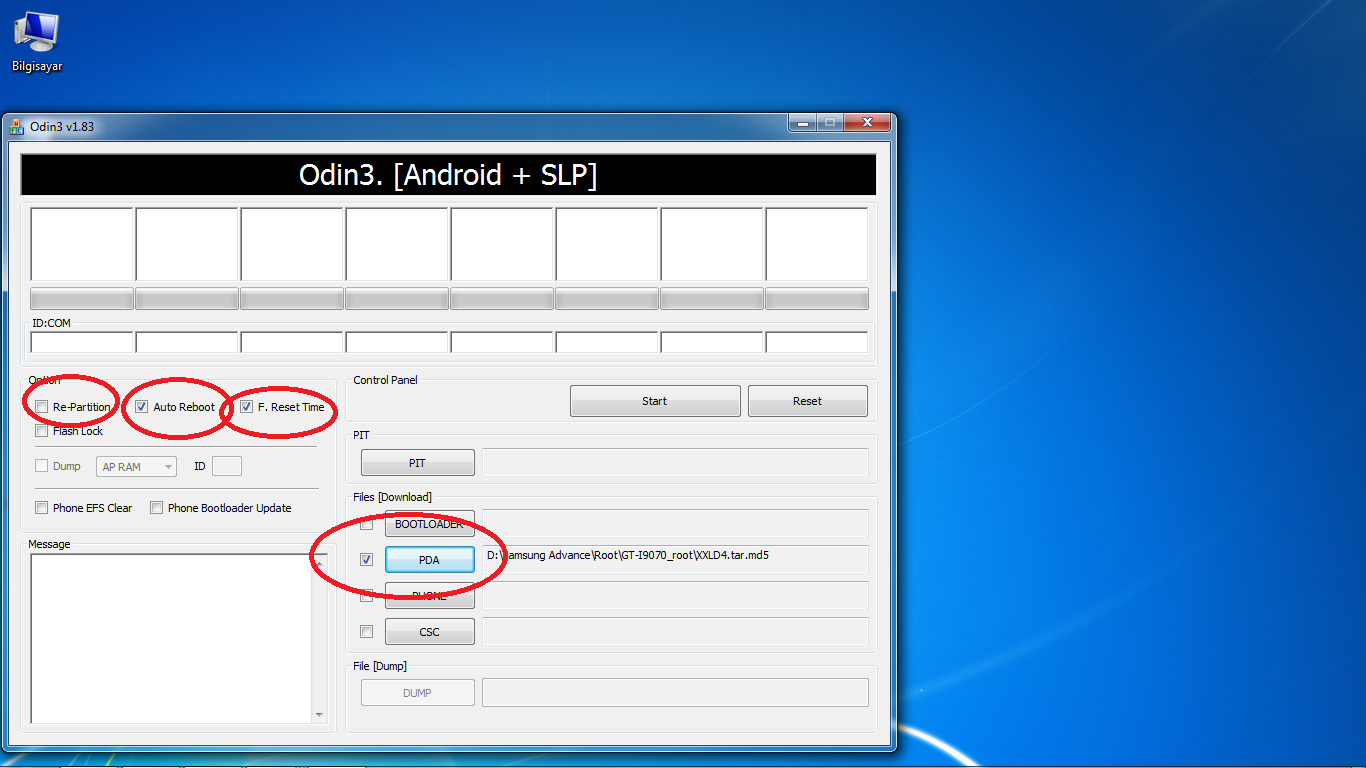Image resolution: width=1366 pixels, height=768 pixels.
Task: Click the CSC file path field
Action: point(675,631)
